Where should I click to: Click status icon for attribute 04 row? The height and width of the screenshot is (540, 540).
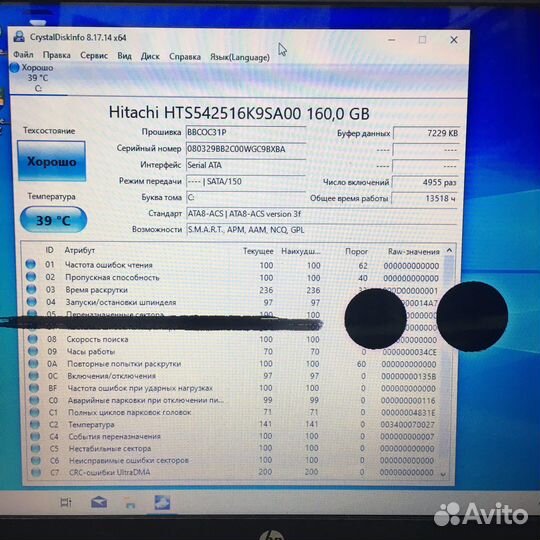click(x=32, y=302)
